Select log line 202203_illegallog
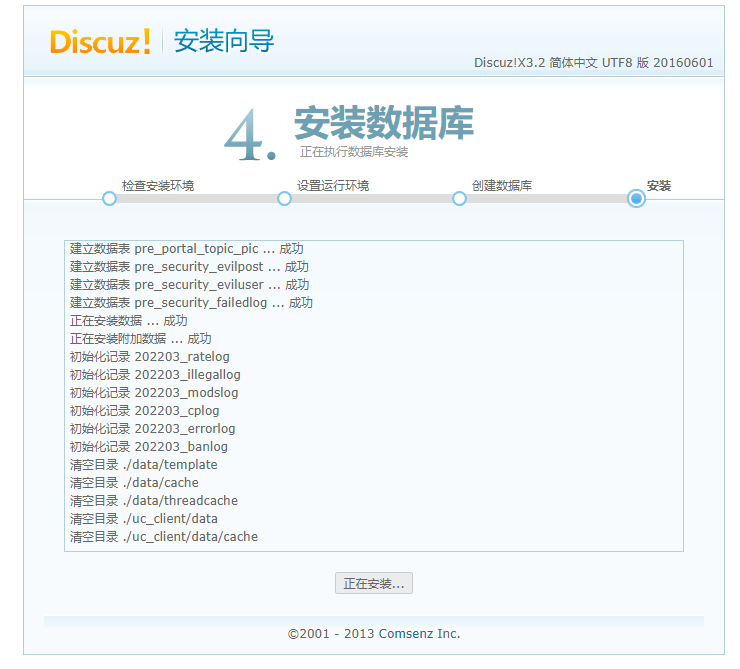This screenshot has width=740, height=669. tap(155, 375)
